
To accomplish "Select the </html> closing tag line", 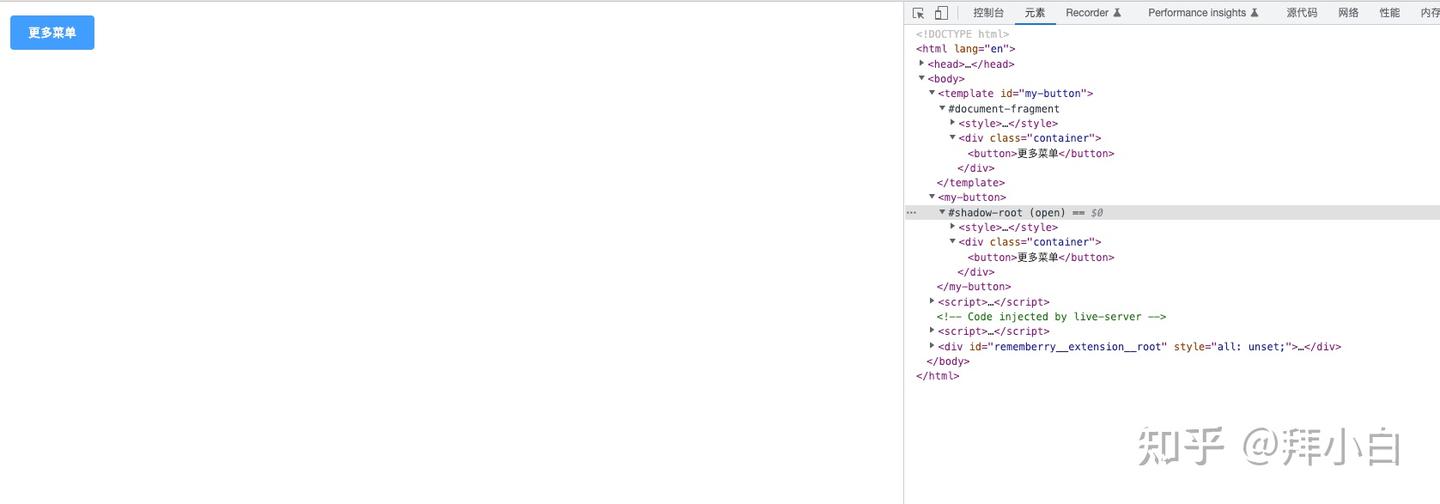I will (x=938, y=376).
